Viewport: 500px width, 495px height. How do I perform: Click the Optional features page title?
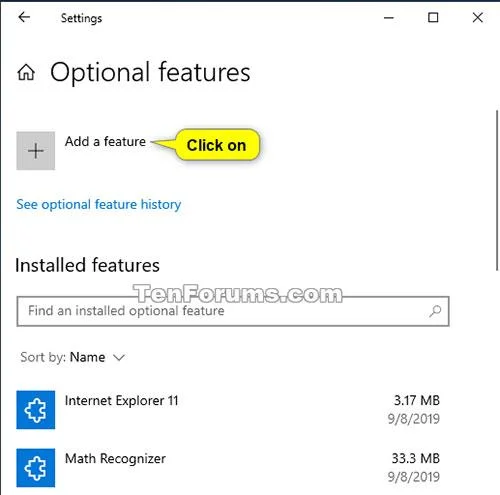150,72
